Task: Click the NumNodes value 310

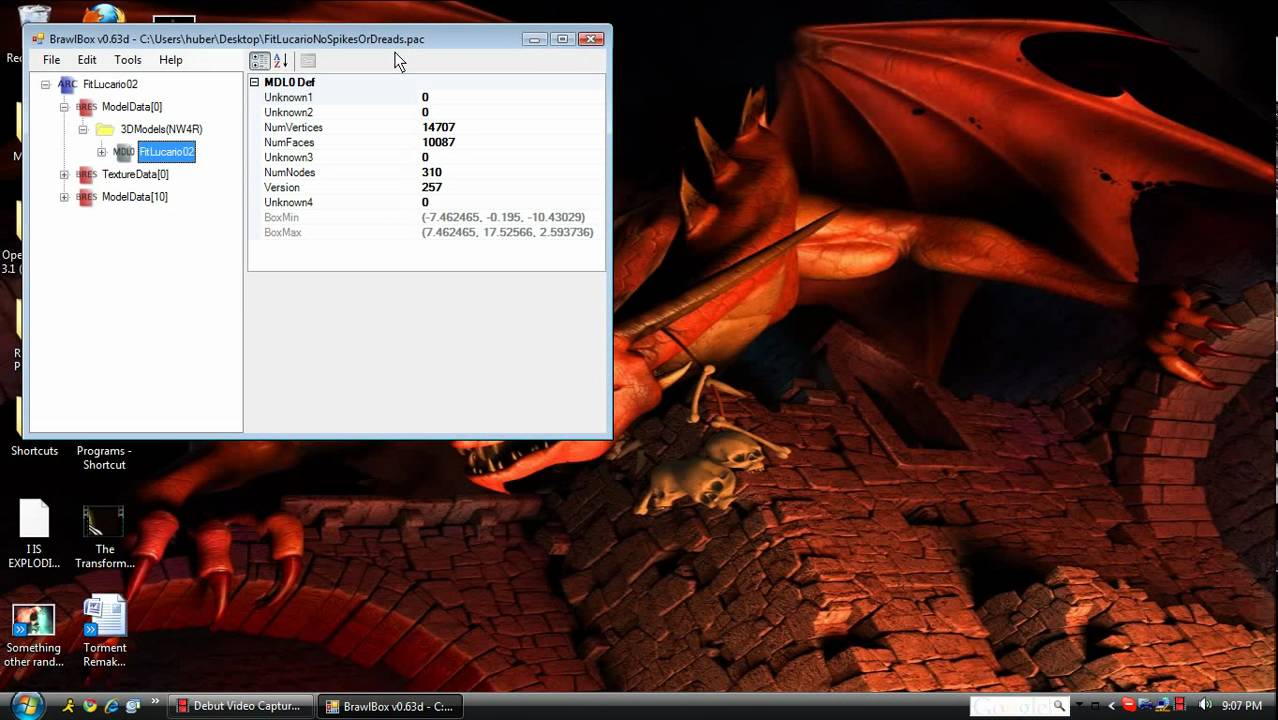Action: (x=431, y=172)
